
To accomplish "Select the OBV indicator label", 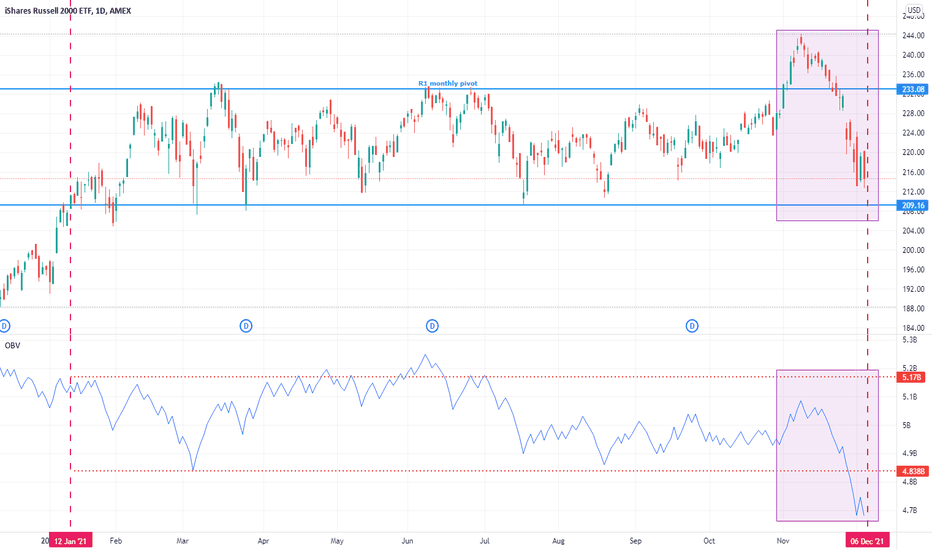I will pos(12,345).
